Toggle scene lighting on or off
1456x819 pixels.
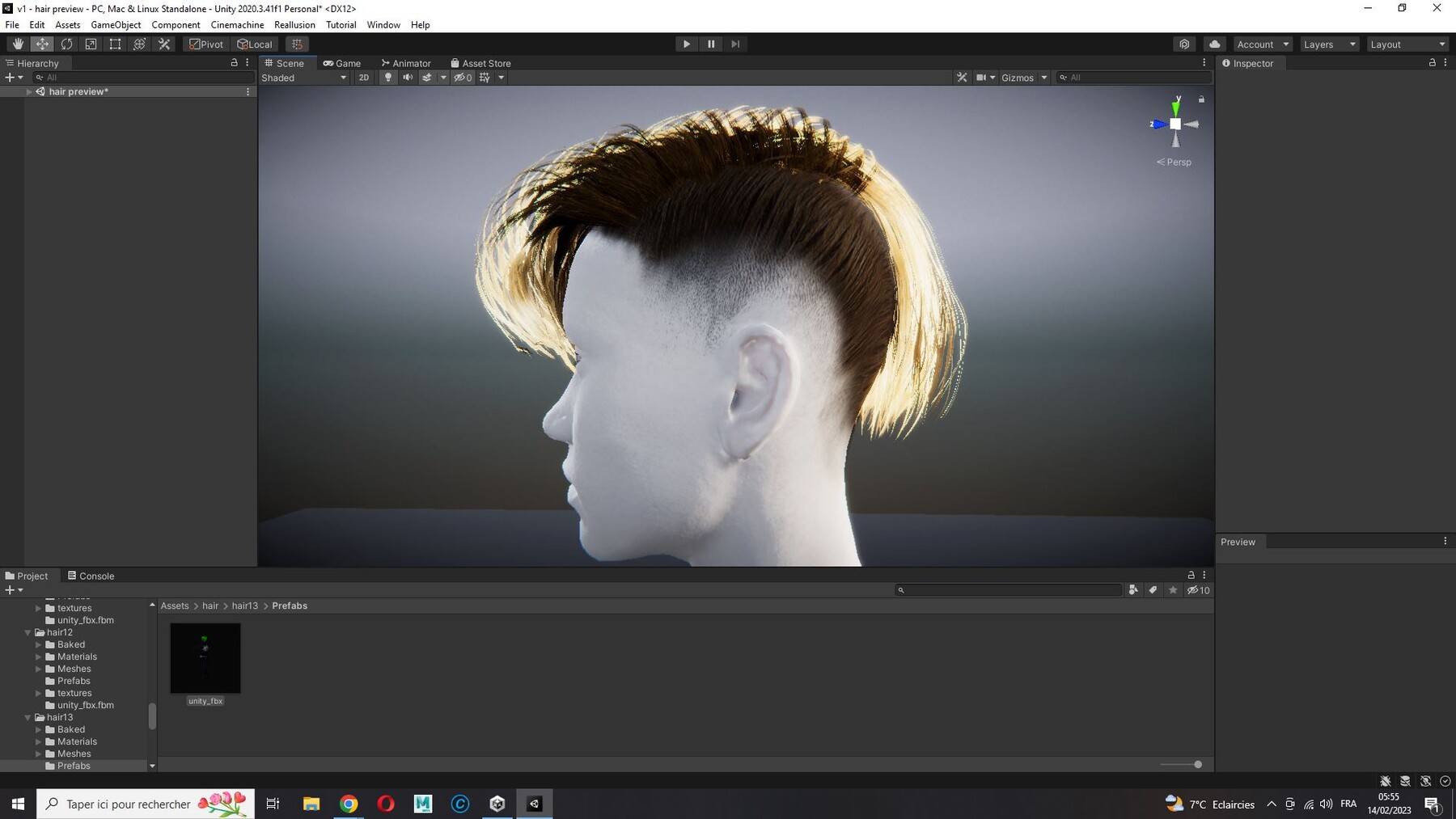click(x=388, y=78)
